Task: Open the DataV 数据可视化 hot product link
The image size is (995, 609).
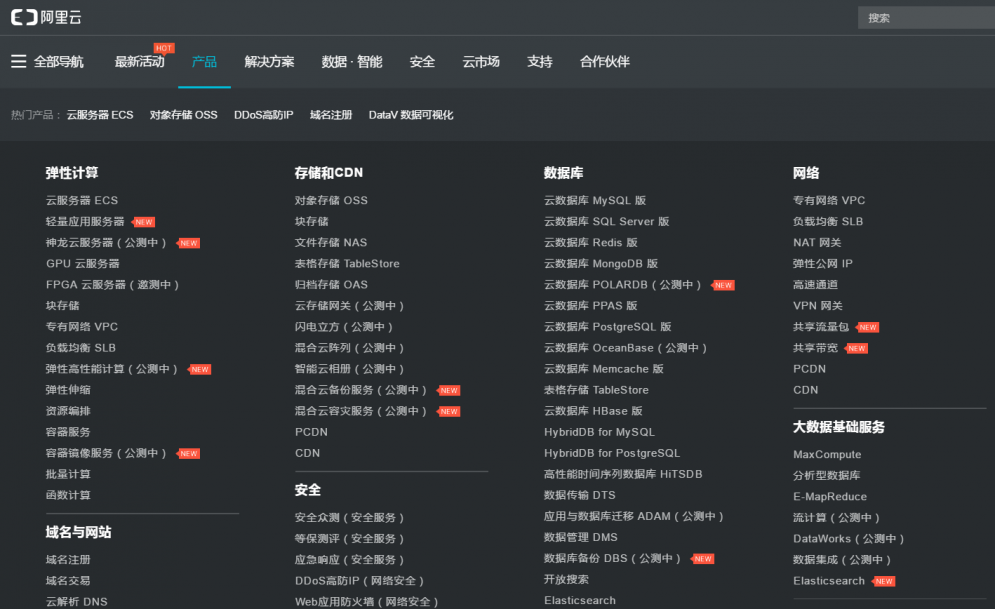Action: [x=411, y=115]
